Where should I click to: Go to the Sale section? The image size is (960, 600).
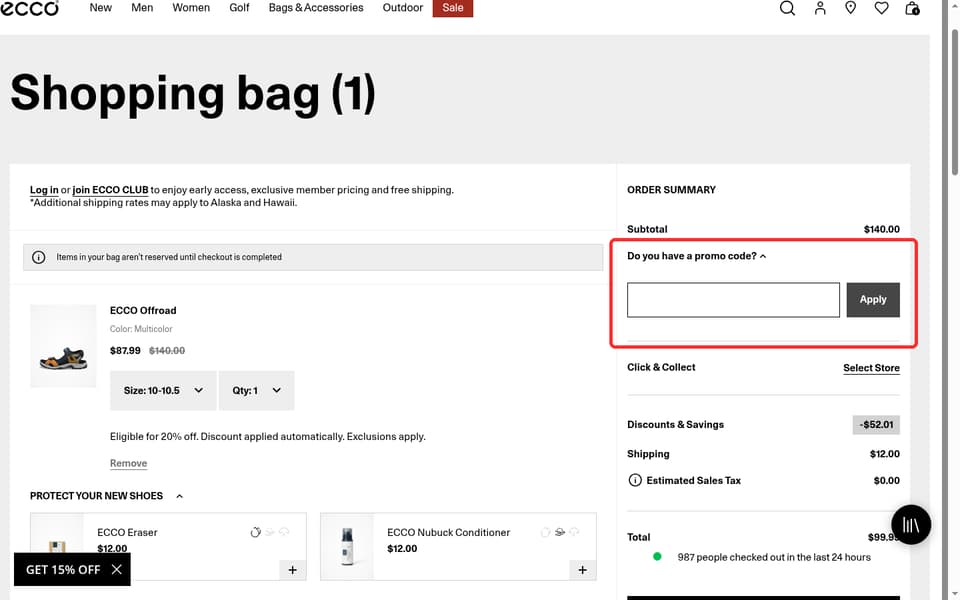coord(452,8)
